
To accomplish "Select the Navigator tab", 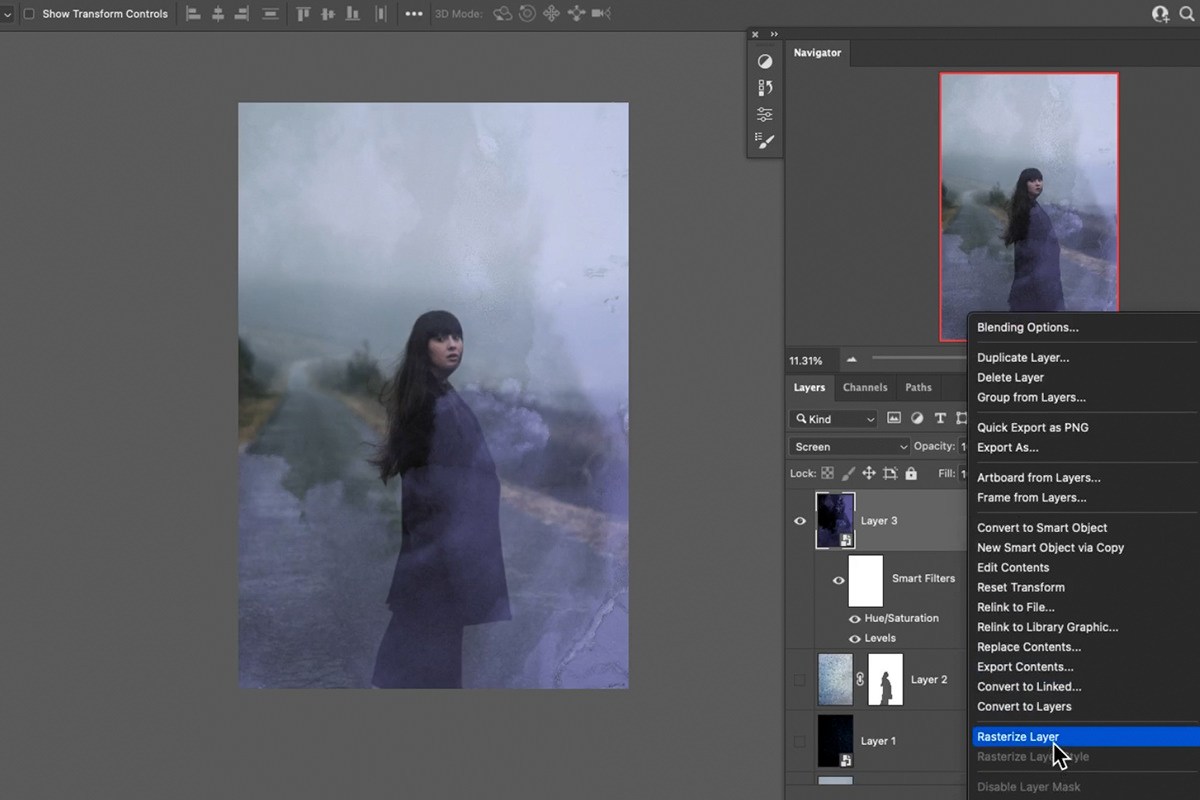I will pos(817,52).
